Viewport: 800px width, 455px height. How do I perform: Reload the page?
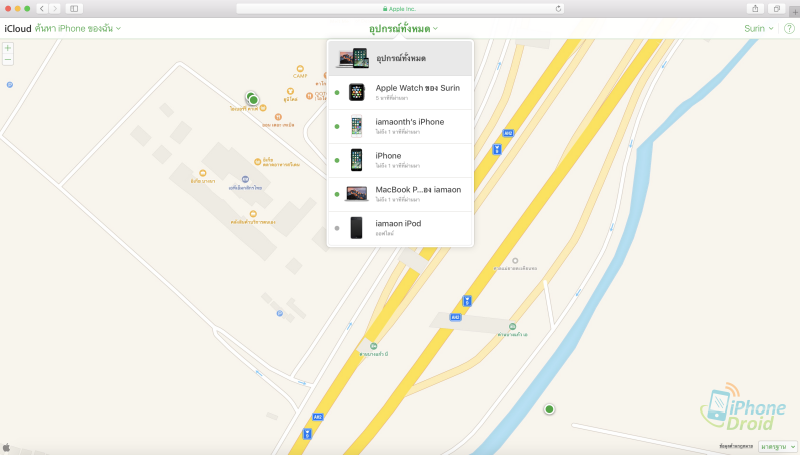(558, 9)
